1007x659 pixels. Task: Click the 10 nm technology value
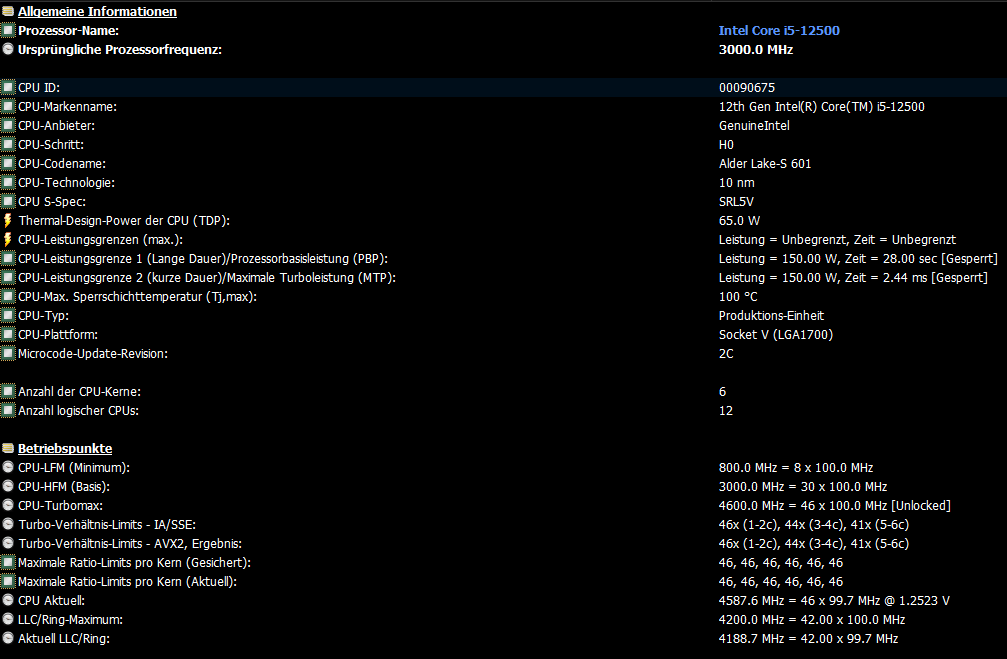[737, 182]
